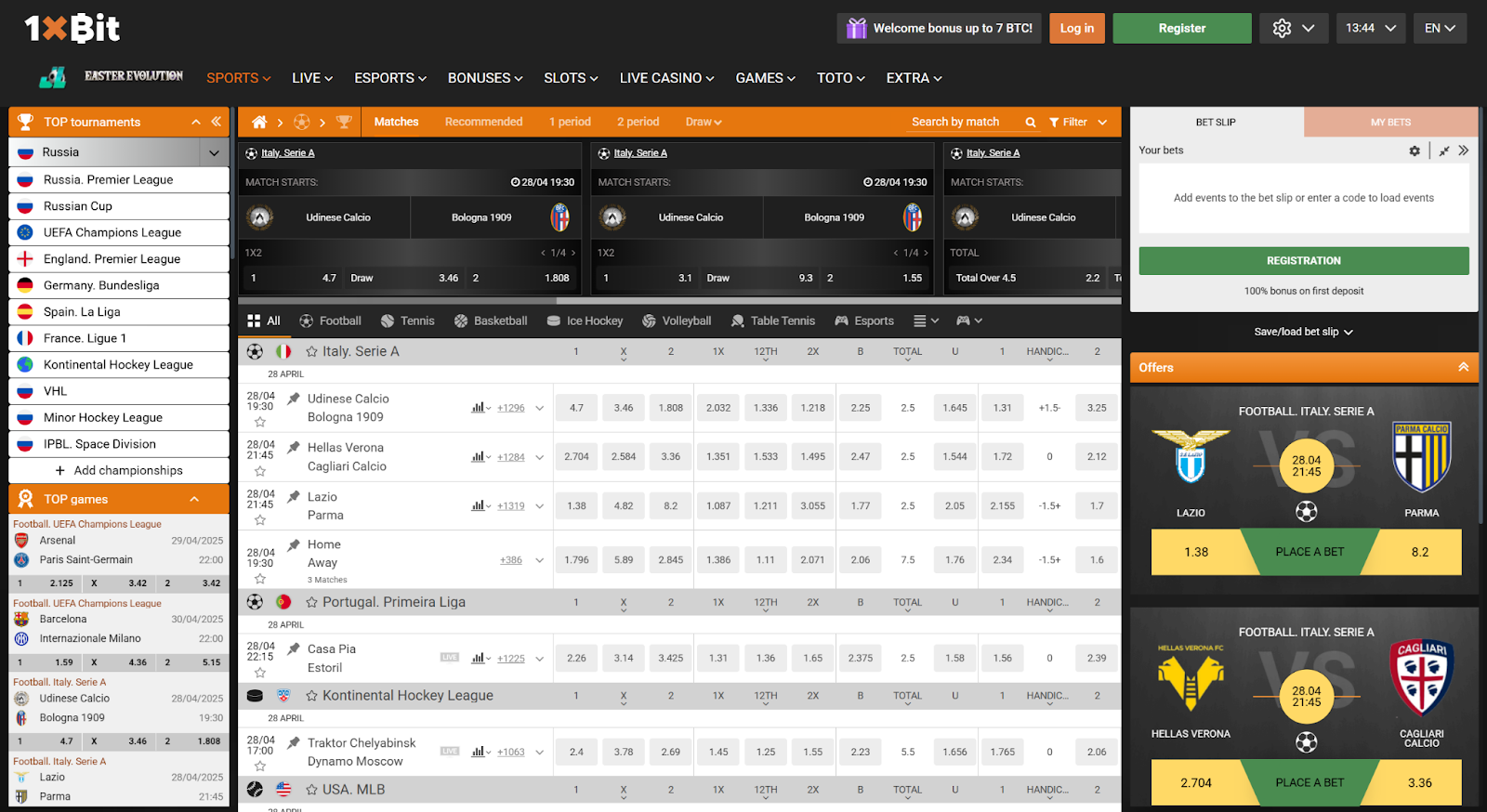
Task: Click the search magnifier icon
Action: coord(1030,122)
